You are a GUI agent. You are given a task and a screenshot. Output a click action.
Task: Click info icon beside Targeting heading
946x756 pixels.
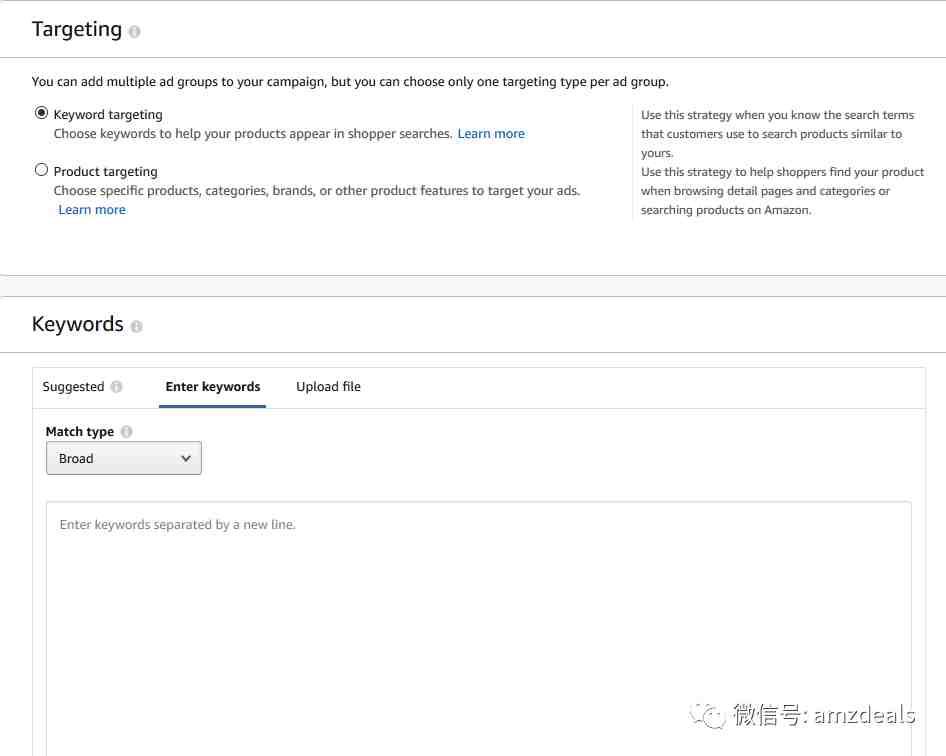click(135, 31)
